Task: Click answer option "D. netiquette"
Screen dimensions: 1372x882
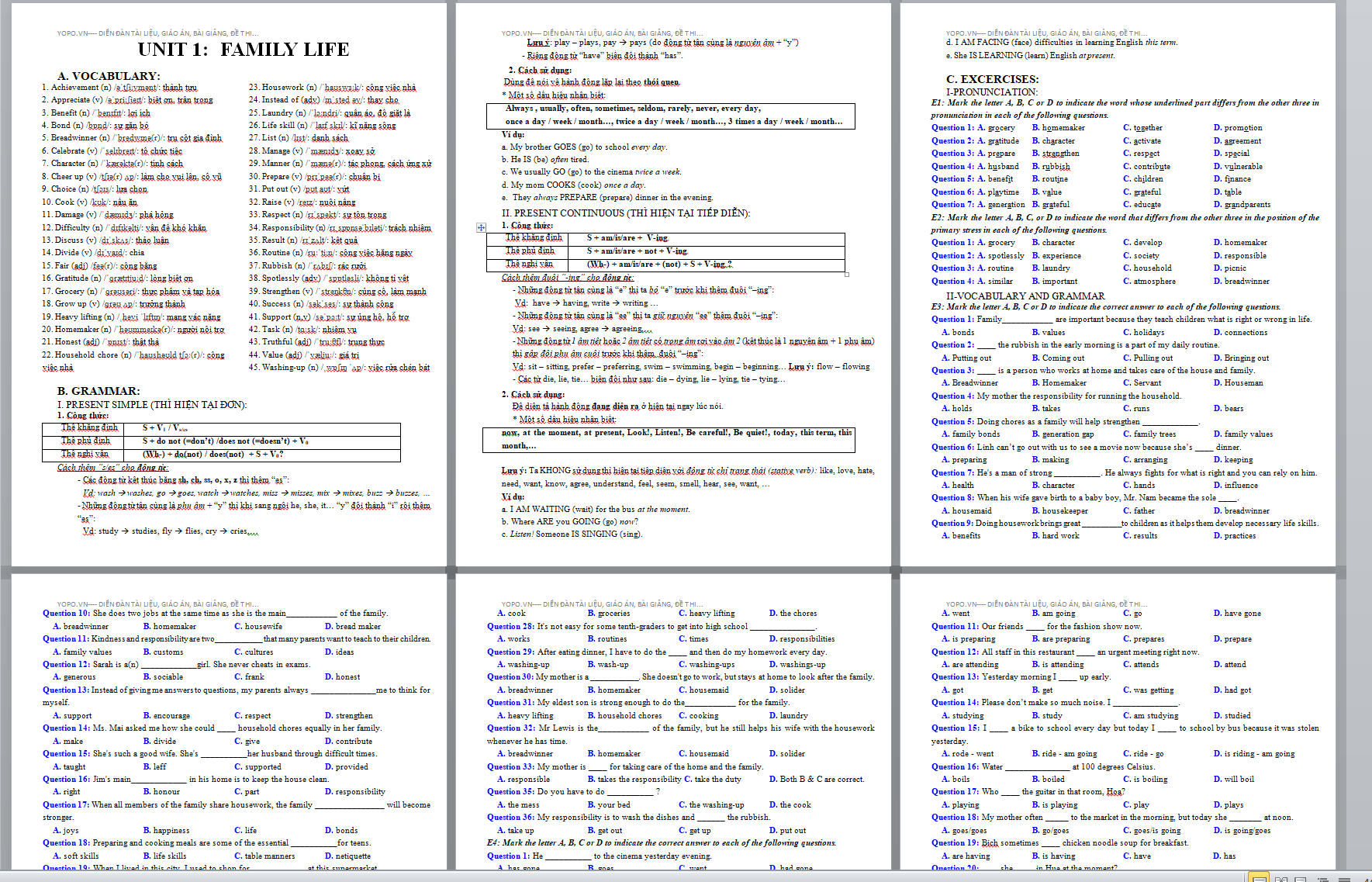Action: 347,856
